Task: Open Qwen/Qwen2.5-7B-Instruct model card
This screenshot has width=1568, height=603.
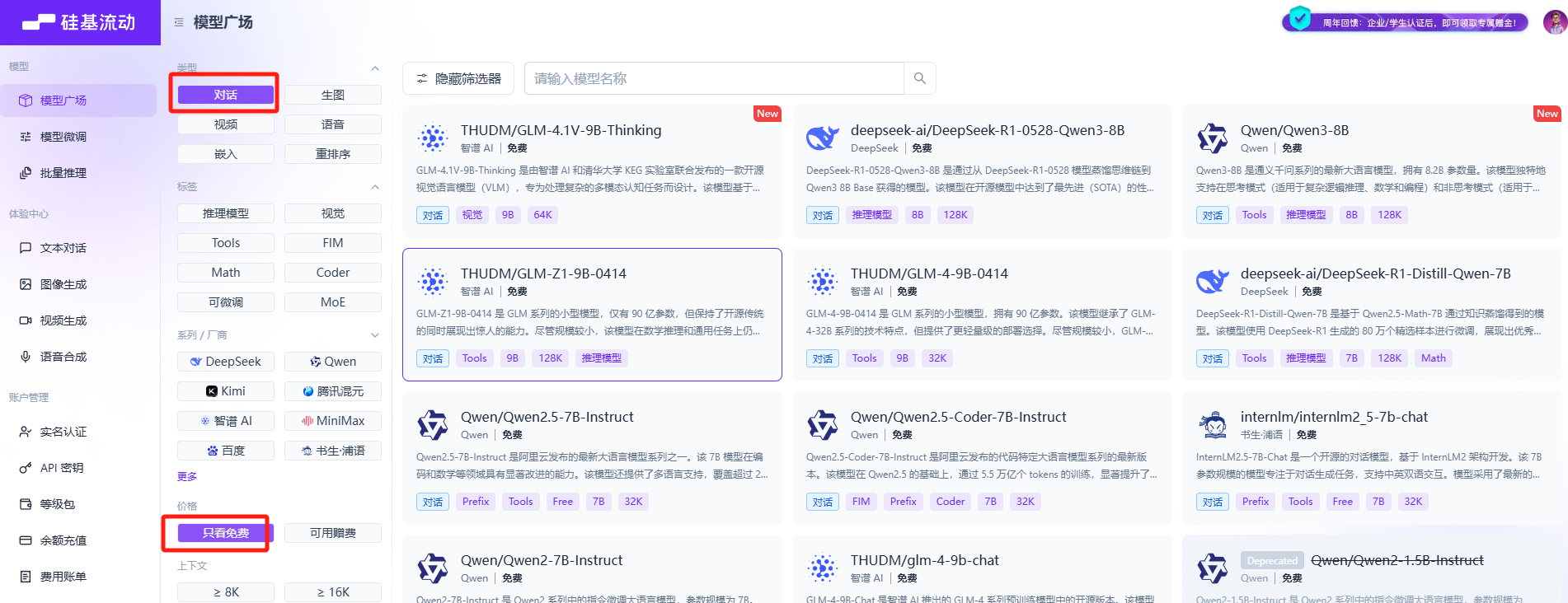Action: click(x=592, y=458)
